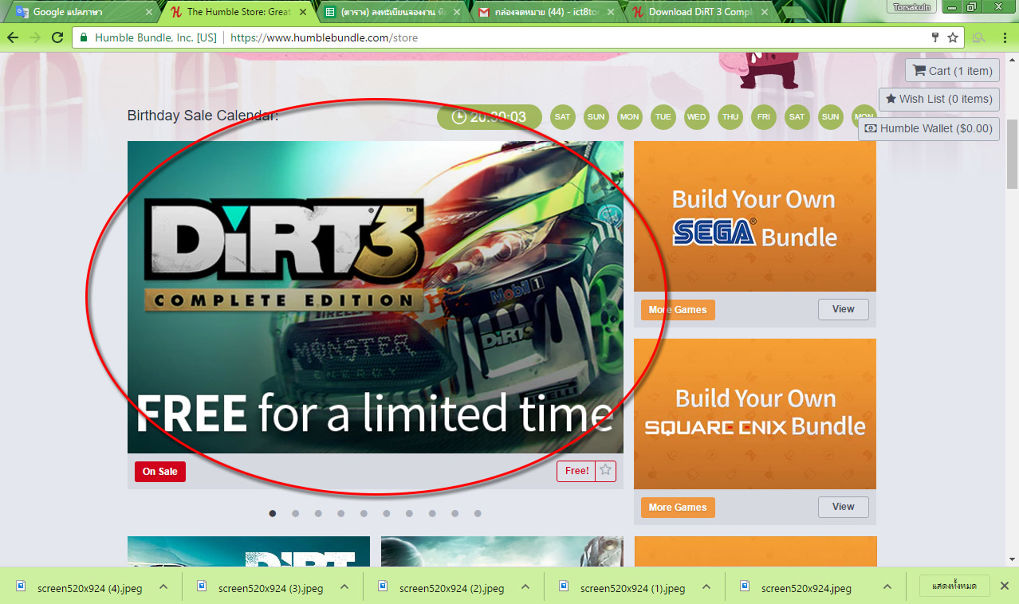The height and width of the screenshot is (604, 1019).
Task: Open the Wish List from the header
Action: [938, 99]
